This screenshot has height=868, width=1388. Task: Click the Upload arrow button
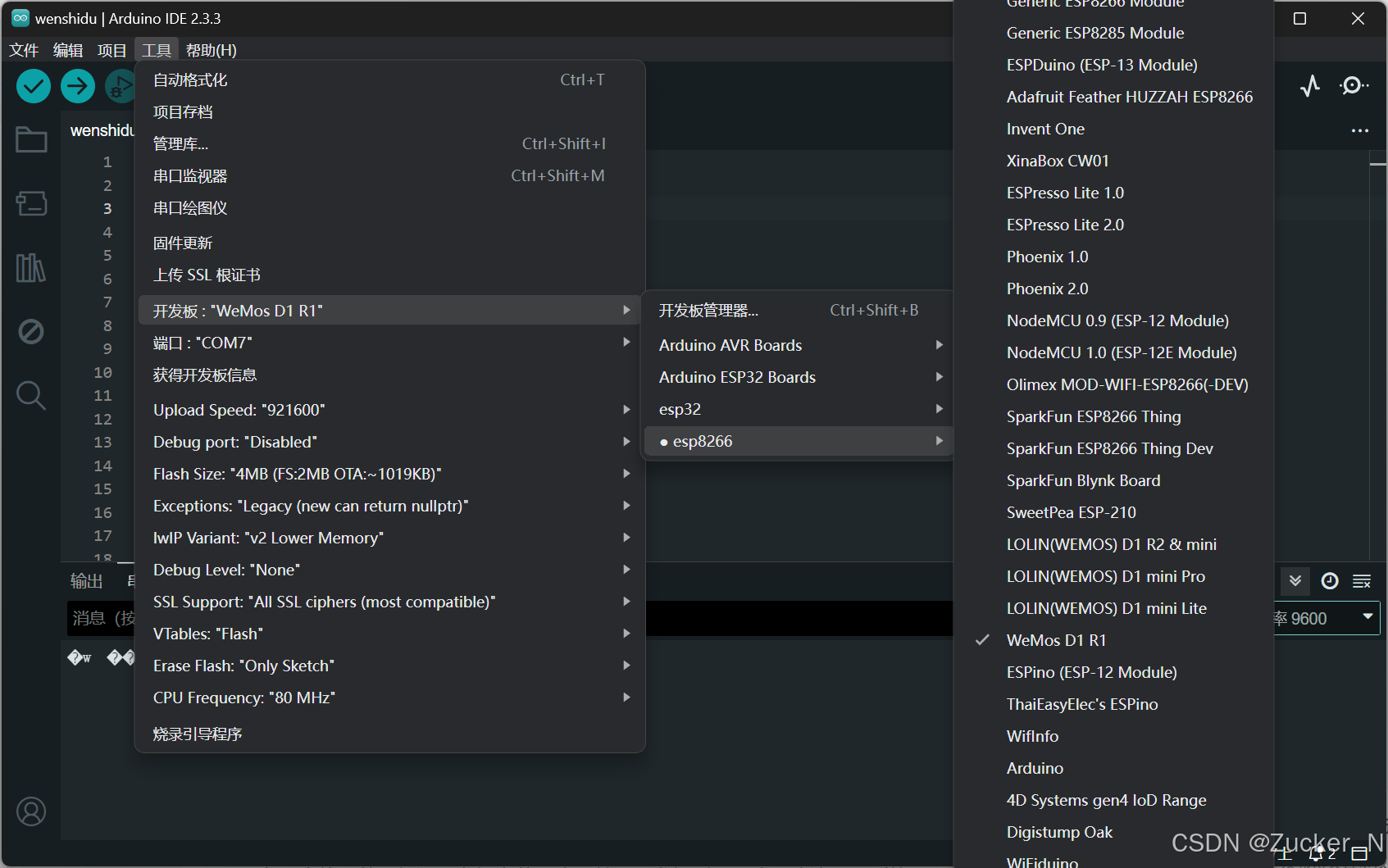click(x=78, y=86)
